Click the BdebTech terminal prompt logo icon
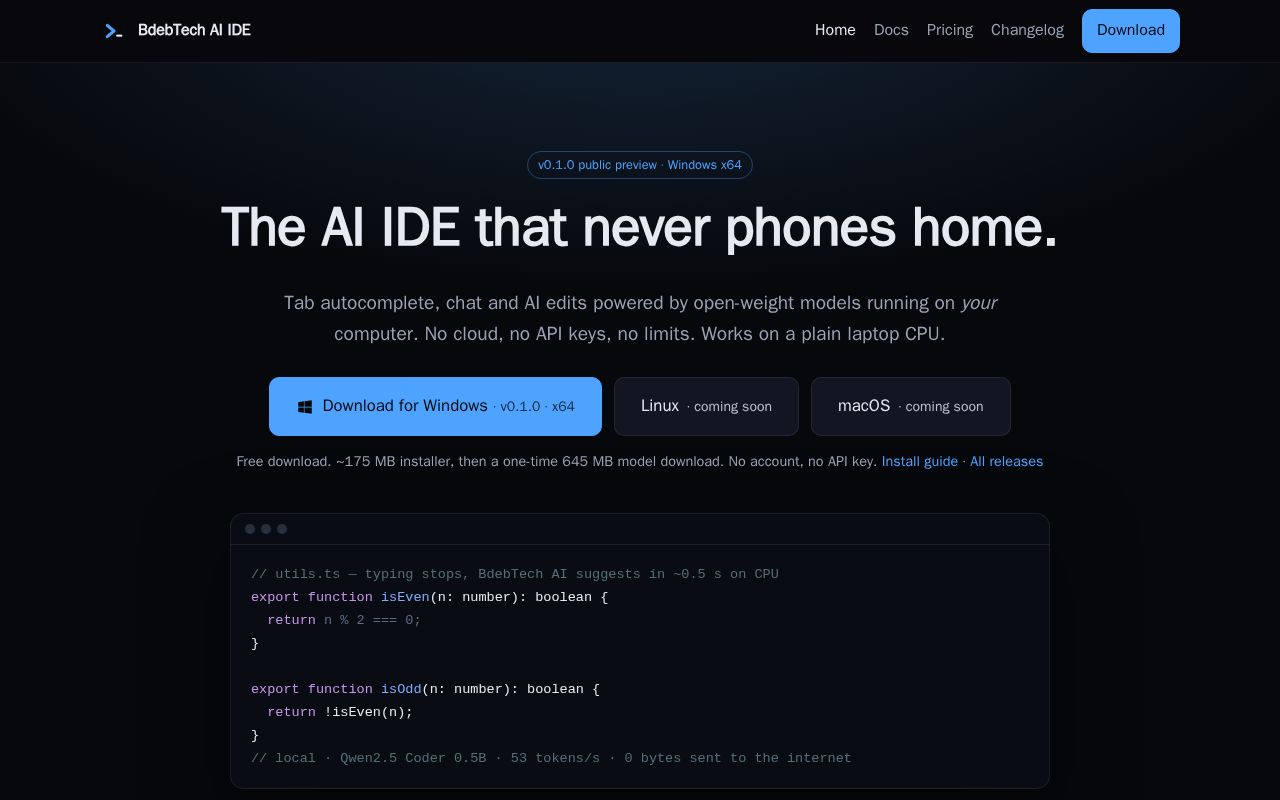 [114, 31]
